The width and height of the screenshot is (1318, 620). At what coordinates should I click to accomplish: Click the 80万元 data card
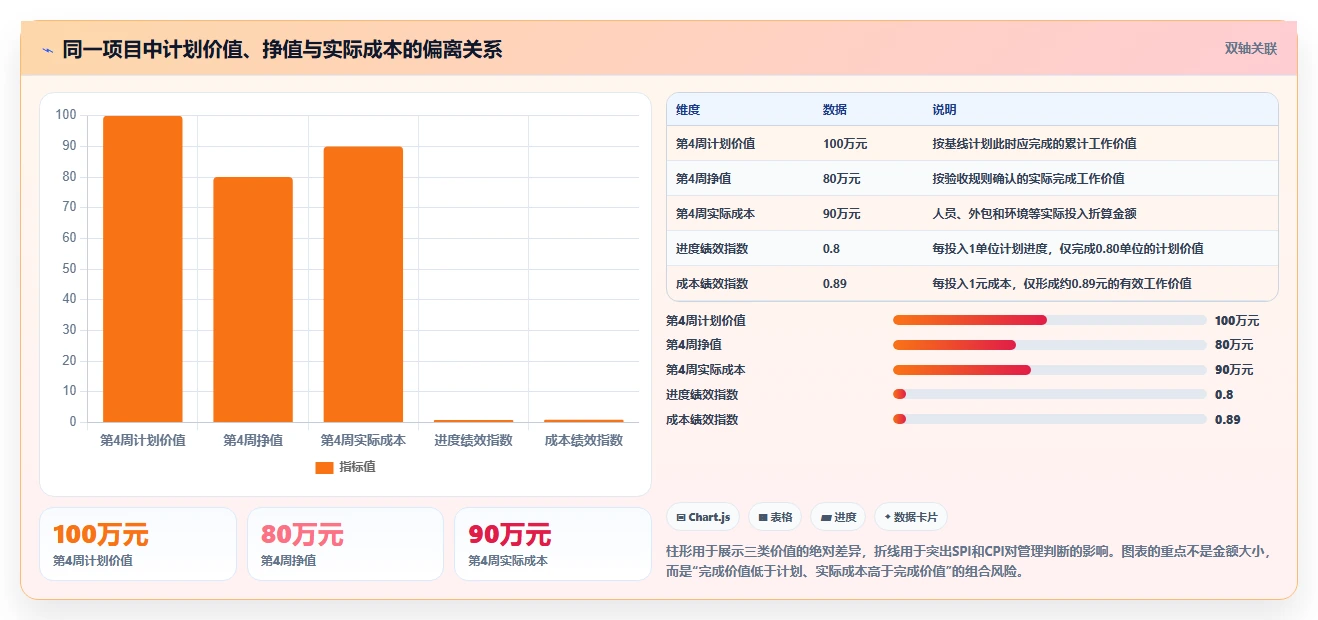click(x=345, y=544)
